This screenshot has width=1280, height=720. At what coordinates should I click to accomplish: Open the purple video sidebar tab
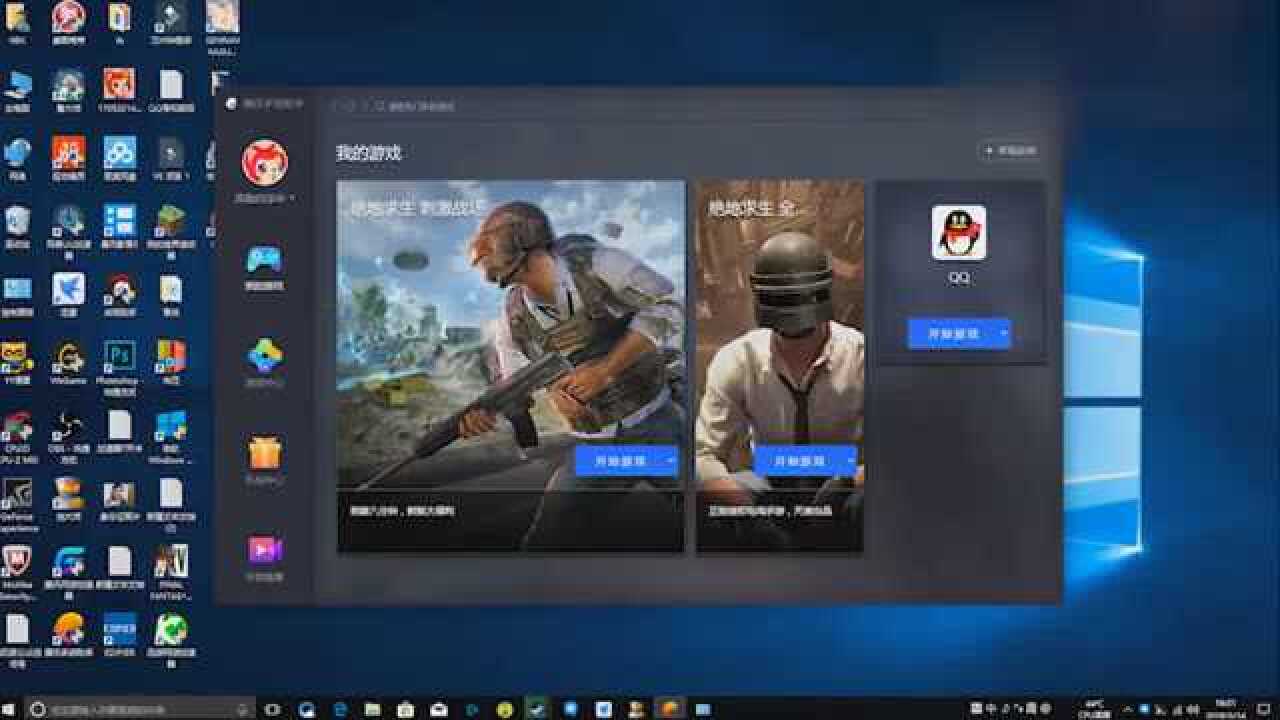click(x=264, y=556)
